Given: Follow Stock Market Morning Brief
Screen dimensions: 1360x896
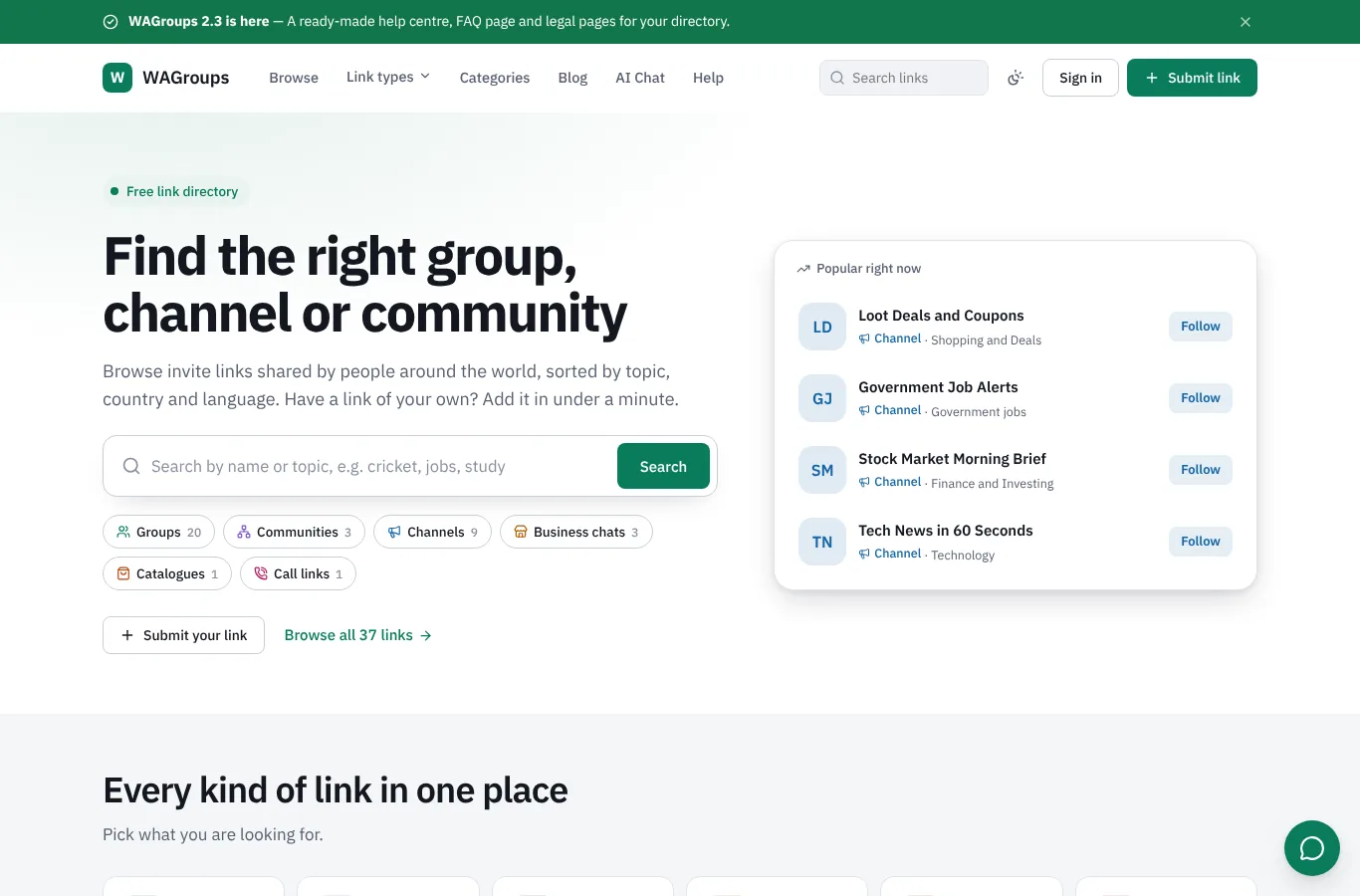Looking at the screenshot, I should [x=1201, y=470].
